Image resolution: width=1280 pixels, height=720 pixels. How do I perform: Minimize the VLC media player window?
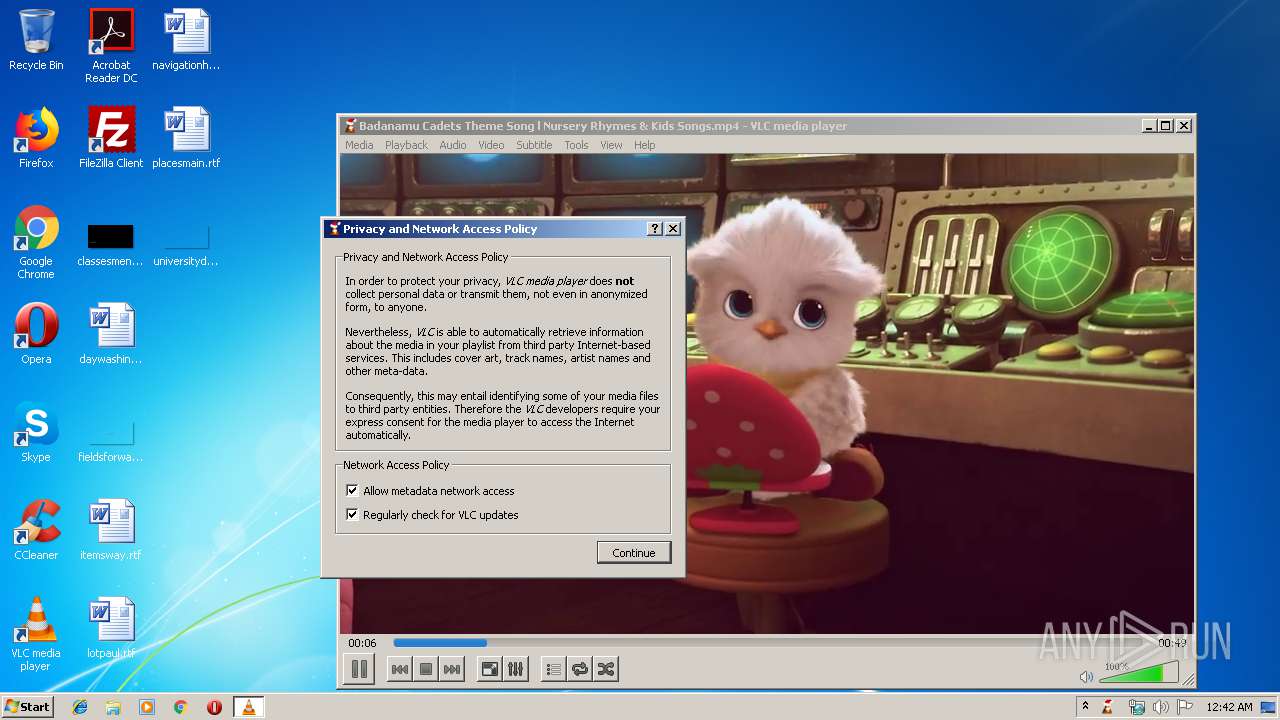[1149, 126]
